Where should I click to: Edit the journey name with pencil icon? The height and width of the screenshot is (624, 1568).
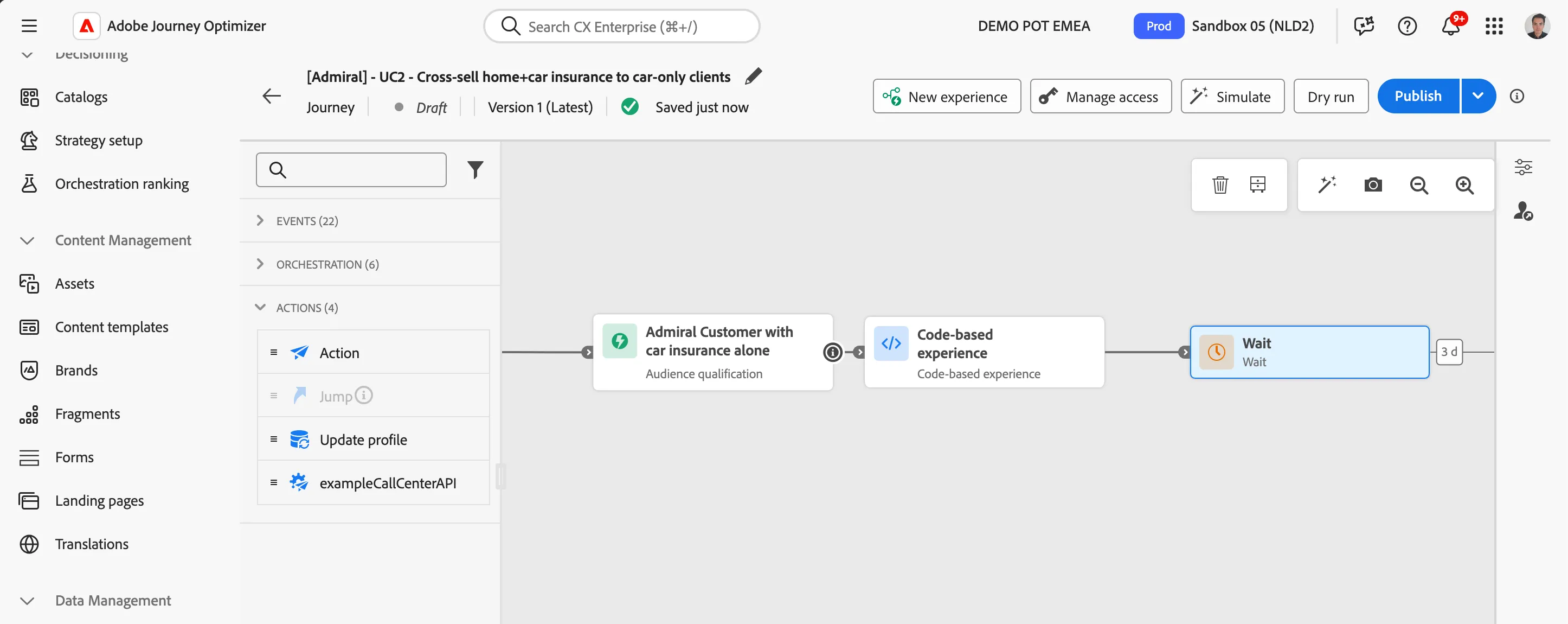(x=753, y=76)
